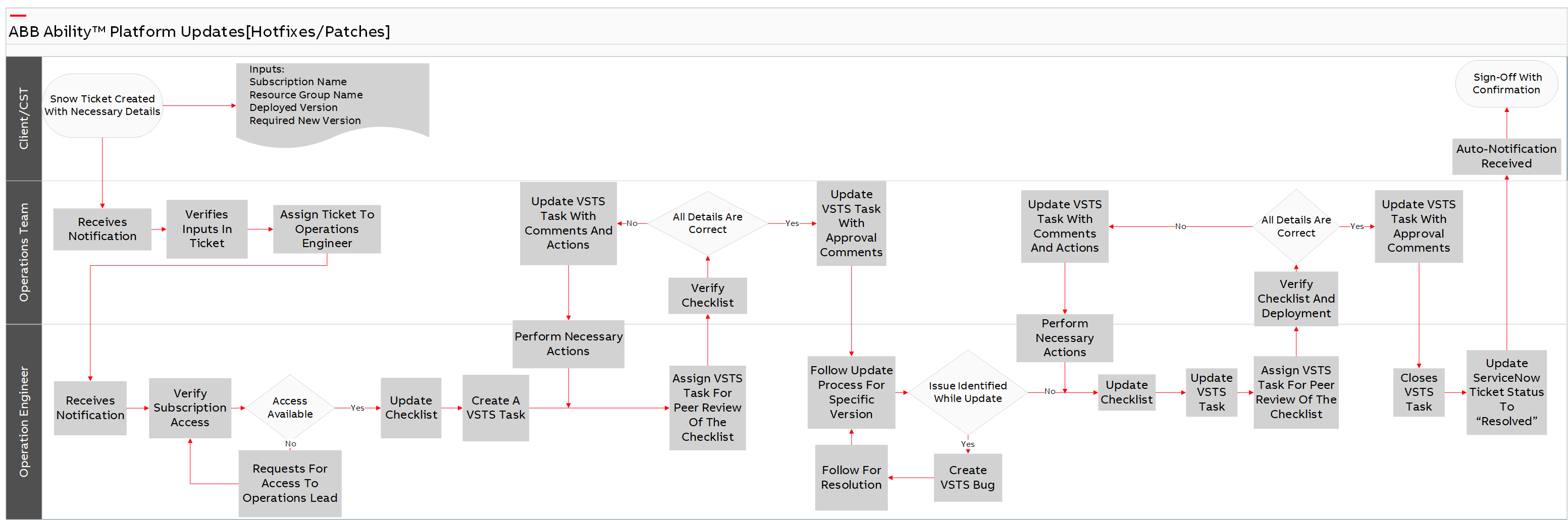Viewport: 1568px width, 520px height.
Task: Click the 'Access Available' decision diamond
Action: [290, 408]
